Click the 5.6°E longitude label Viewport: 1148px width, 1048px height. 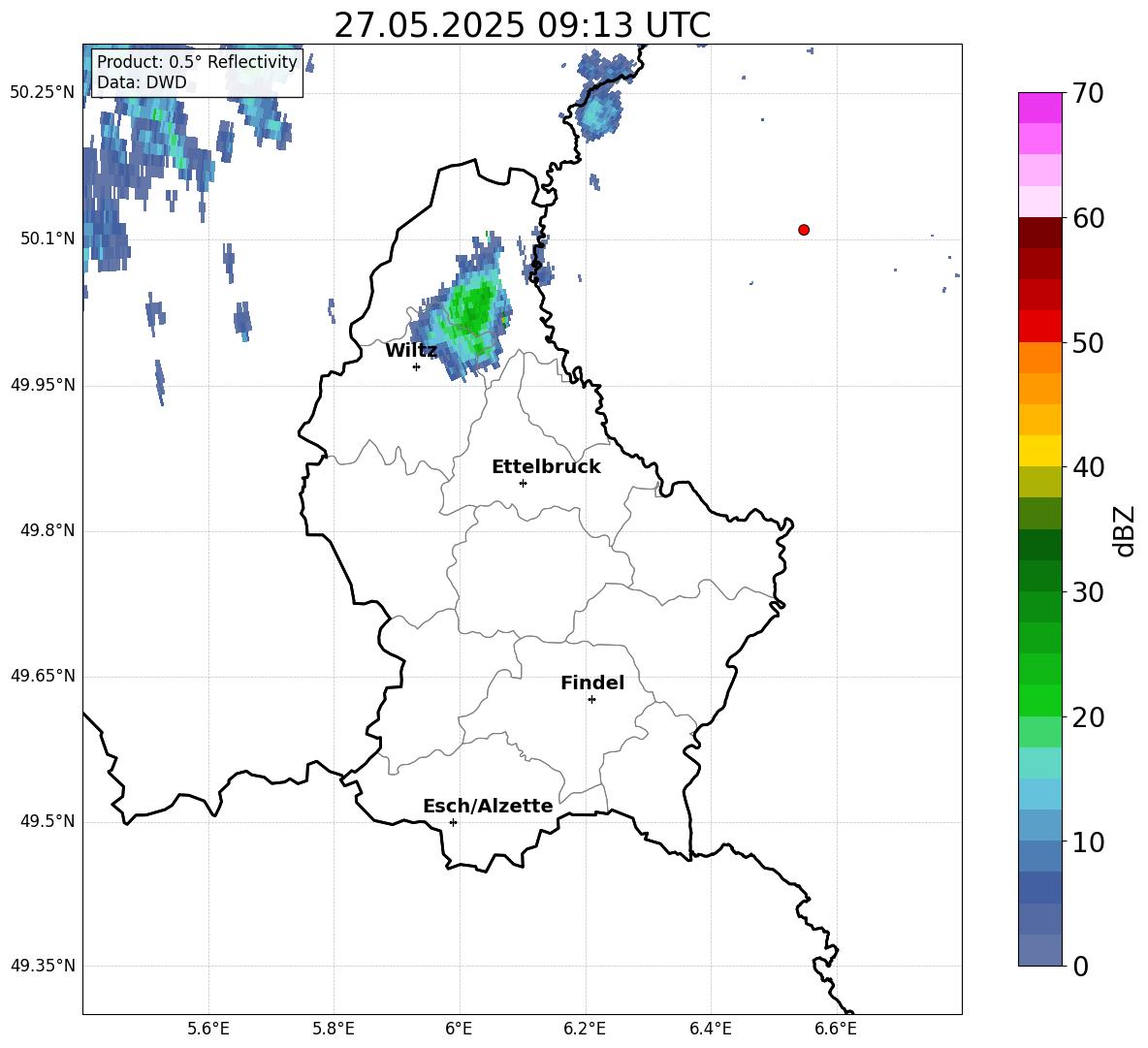point(208,1029)
